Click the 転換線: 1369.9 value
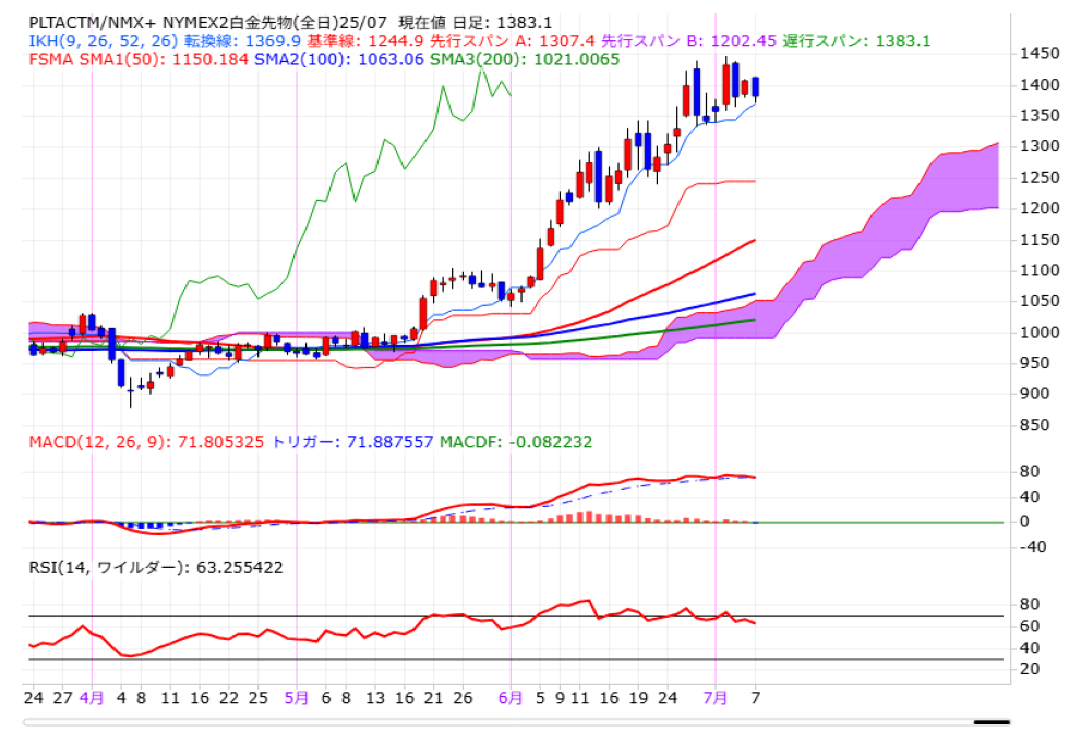The height and width of the screenshot is (744, 1076). pos(242,41)
